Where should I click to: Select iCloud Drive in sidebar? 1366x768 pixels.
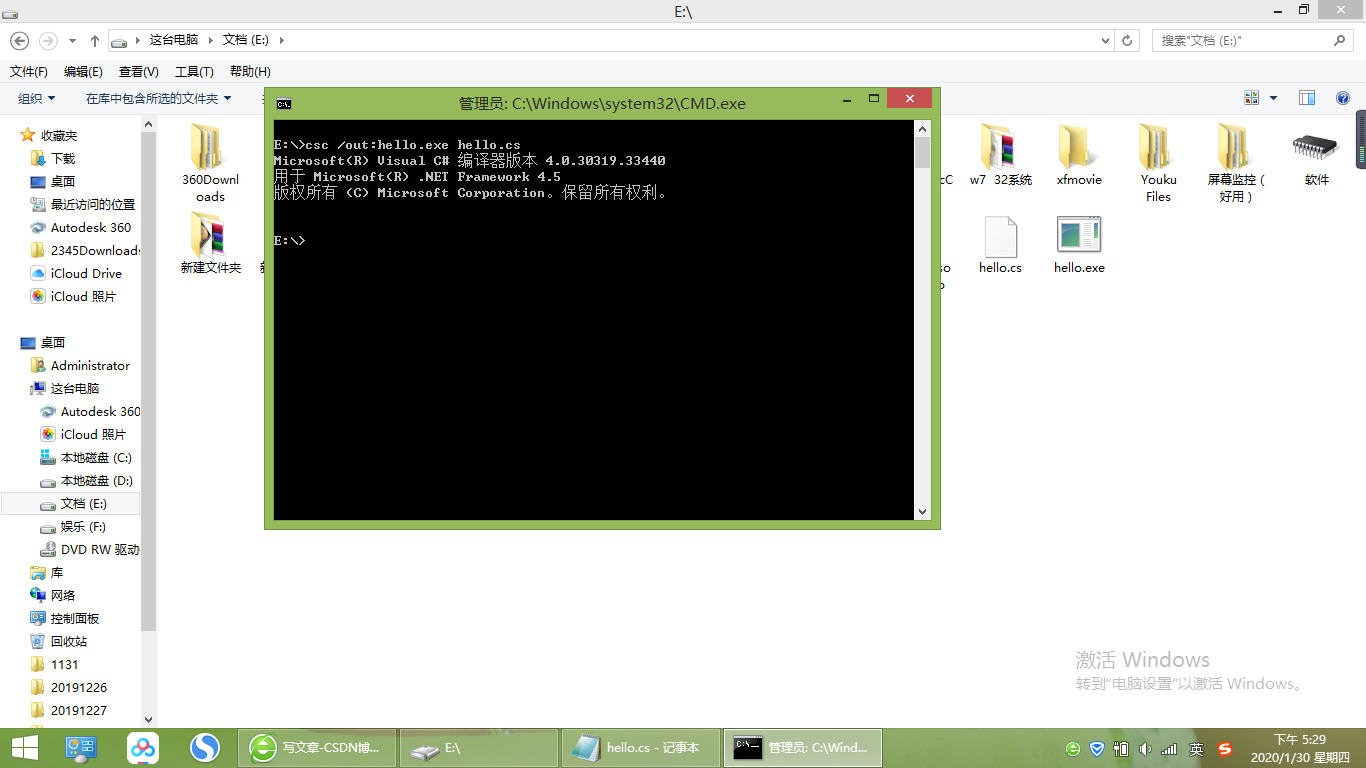86,273
